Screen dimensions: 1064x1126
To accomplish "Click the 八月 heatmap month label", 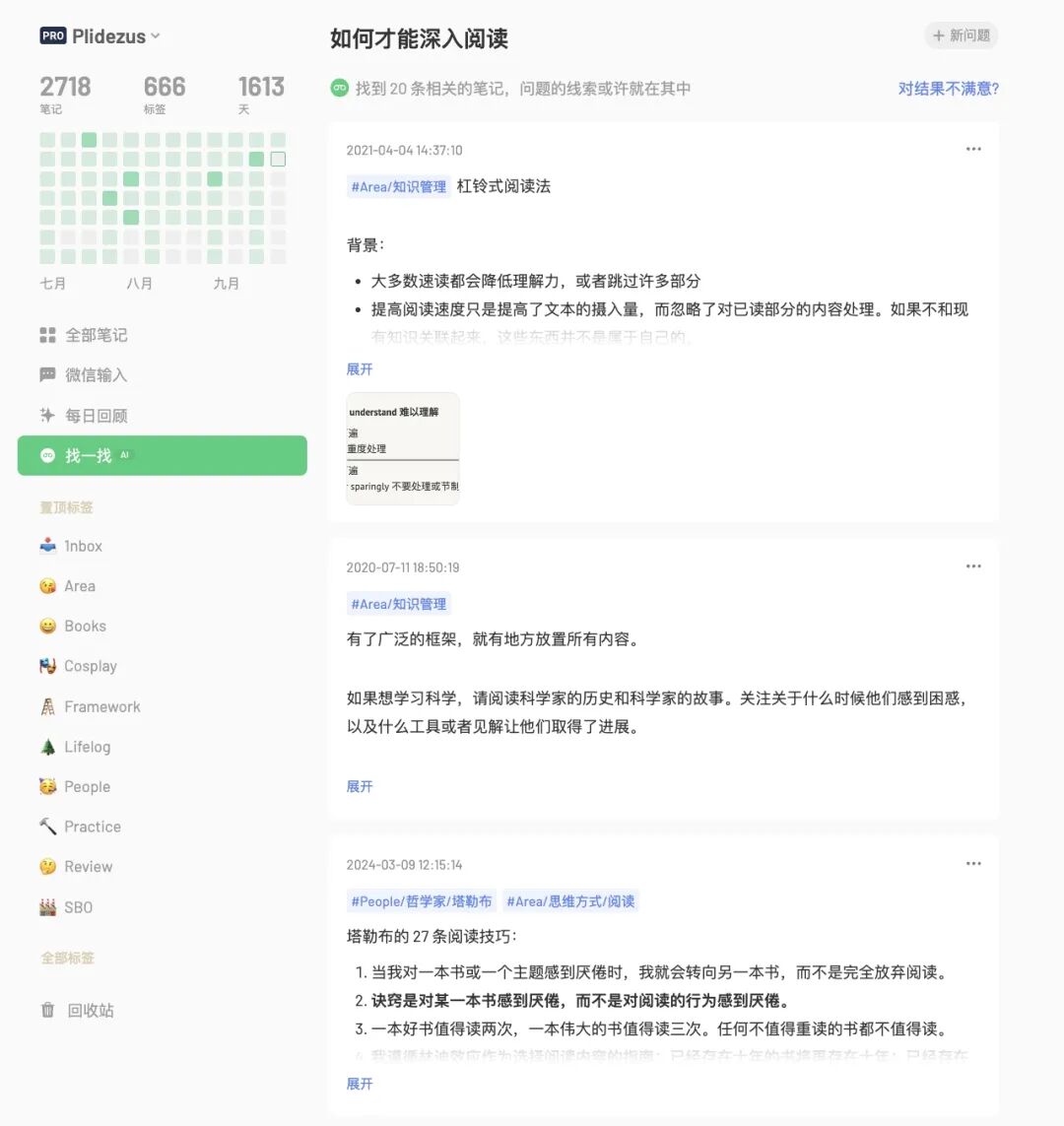I will coord(139,284).
